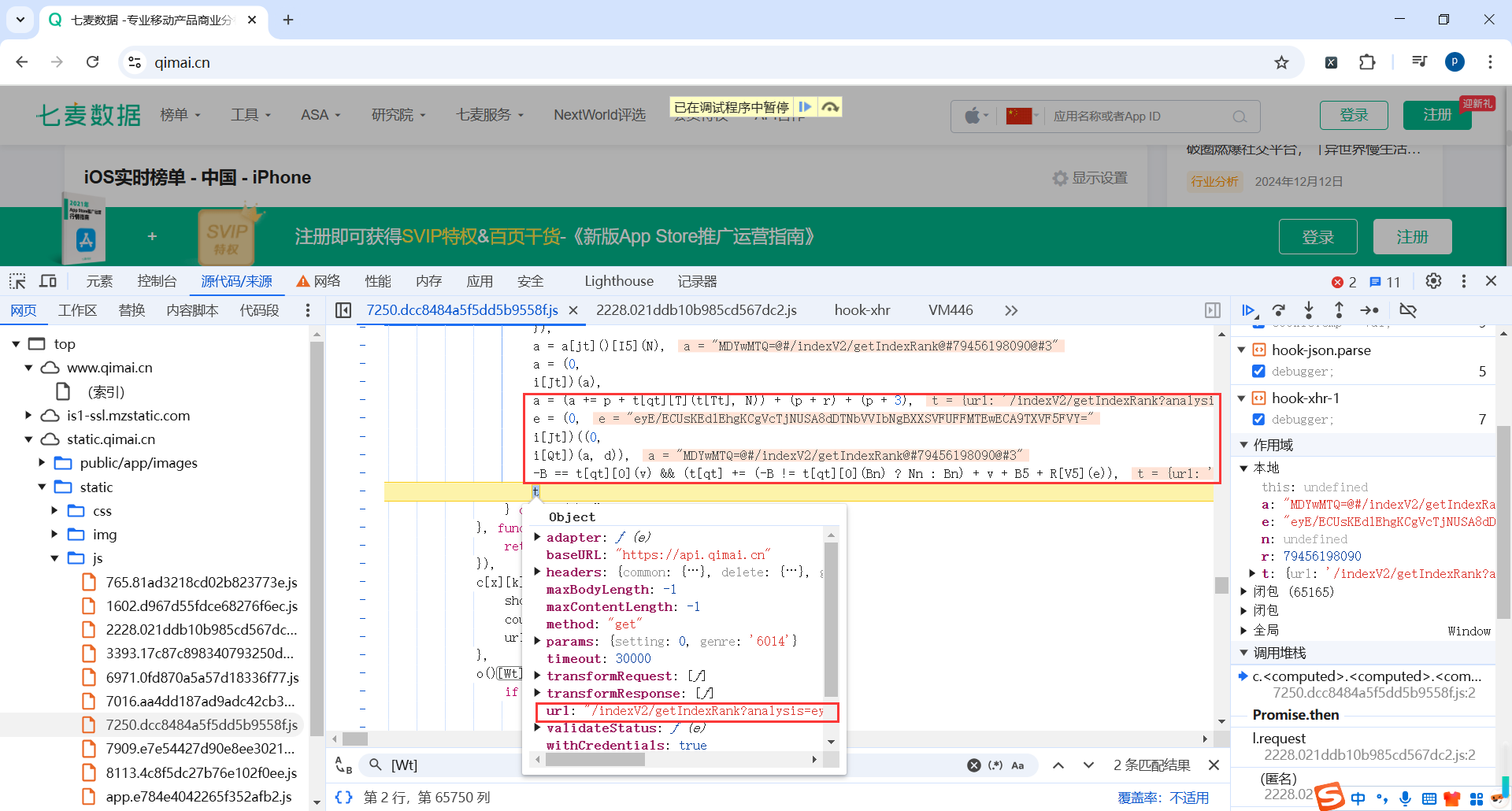Open app.e784e4042265f352afb2.js in the file tree

coord(198,797)
